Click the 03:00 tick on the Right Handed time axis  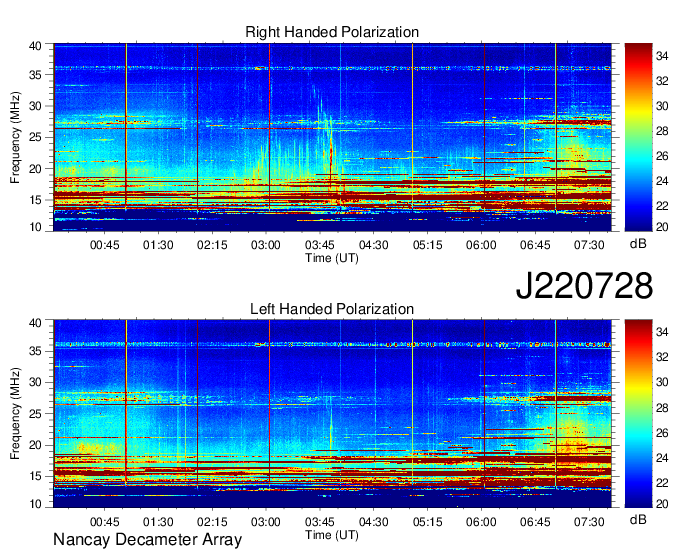[x=266, y=245]
